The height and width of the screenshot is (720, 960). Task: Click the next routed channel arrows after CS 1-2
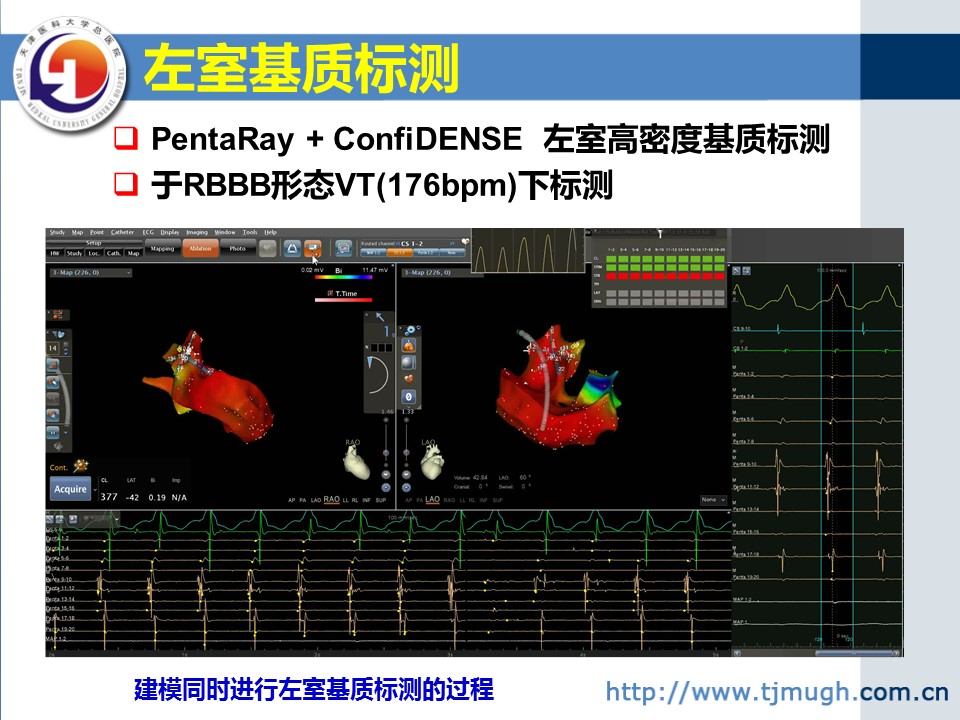[452, 244]
